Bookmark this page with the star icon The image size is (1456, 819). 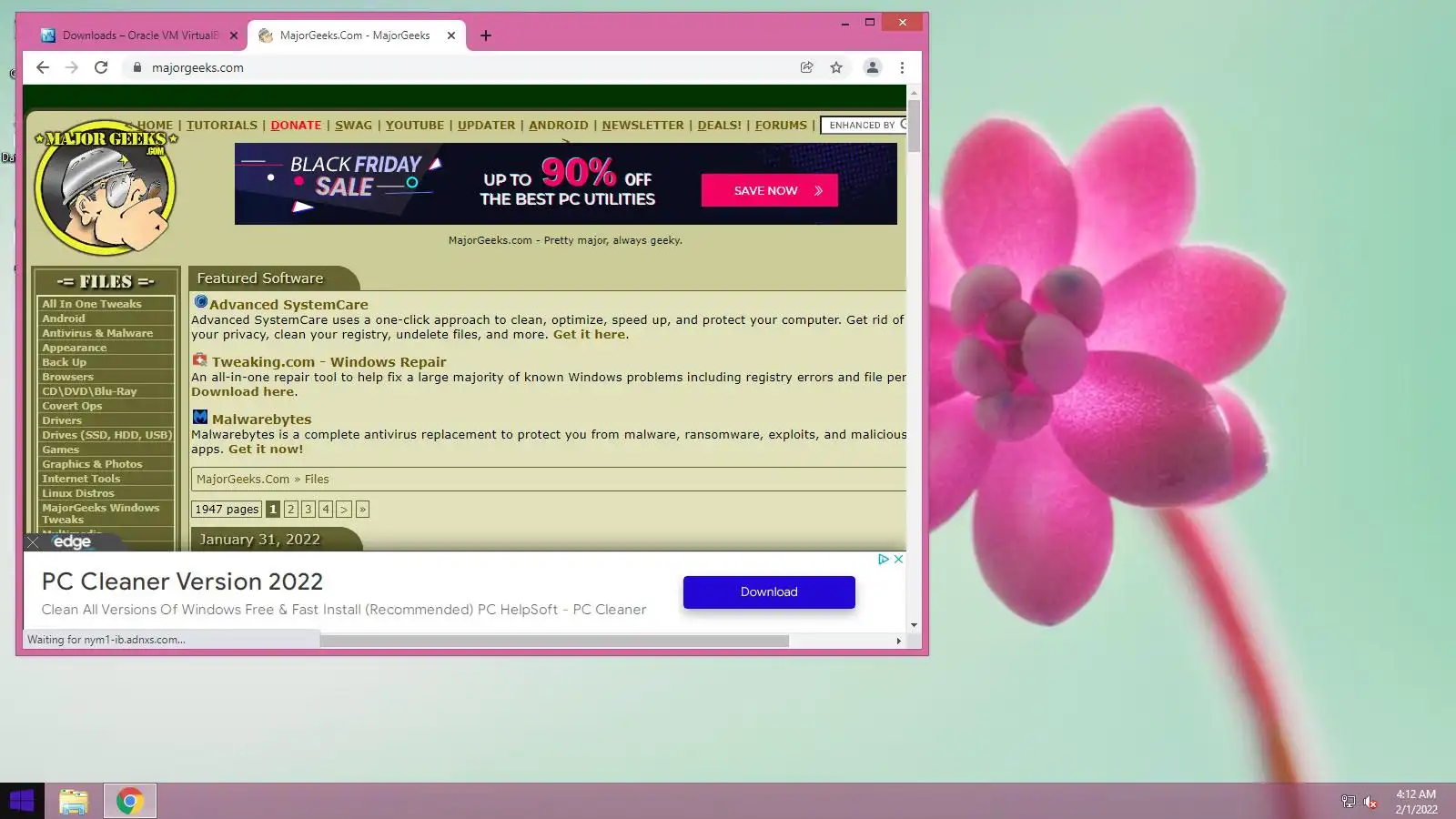[836, 67]
